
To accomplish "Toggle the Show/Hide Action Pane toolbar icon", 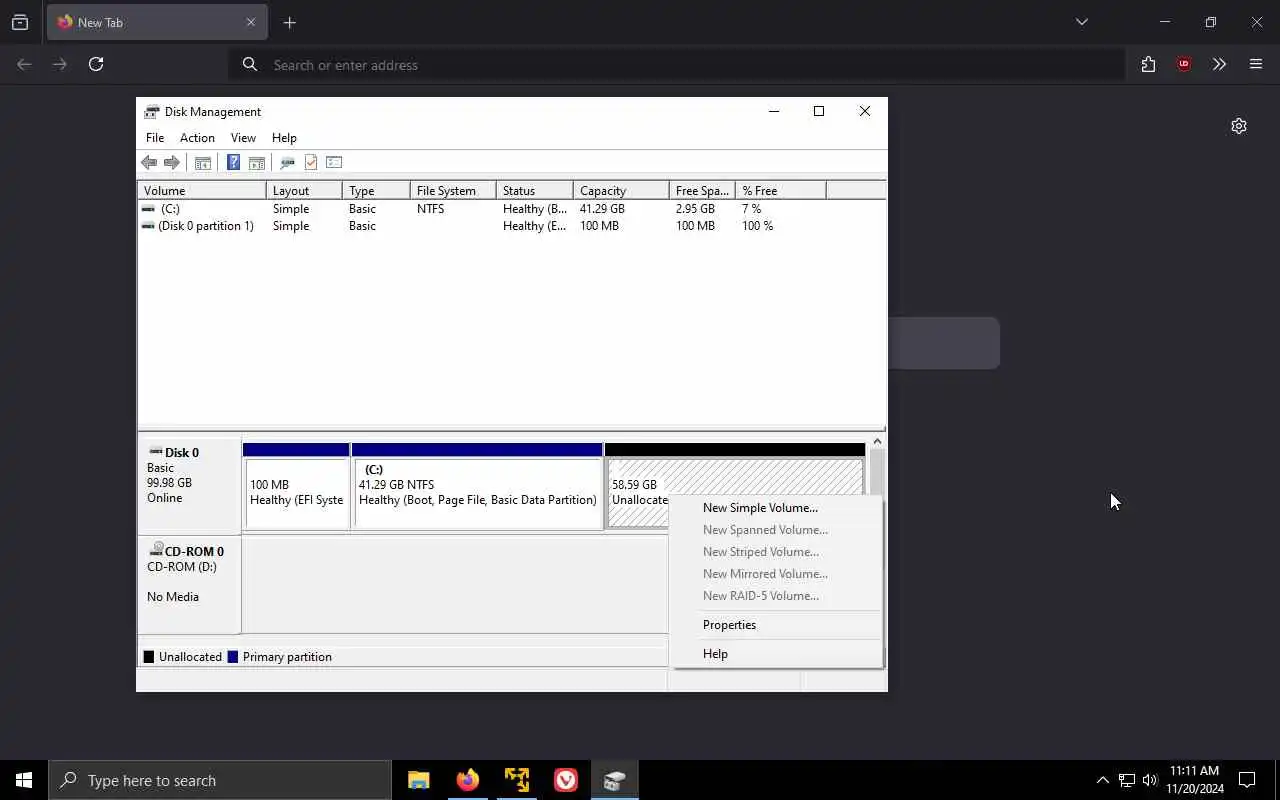I will click(x=256, y=162).
